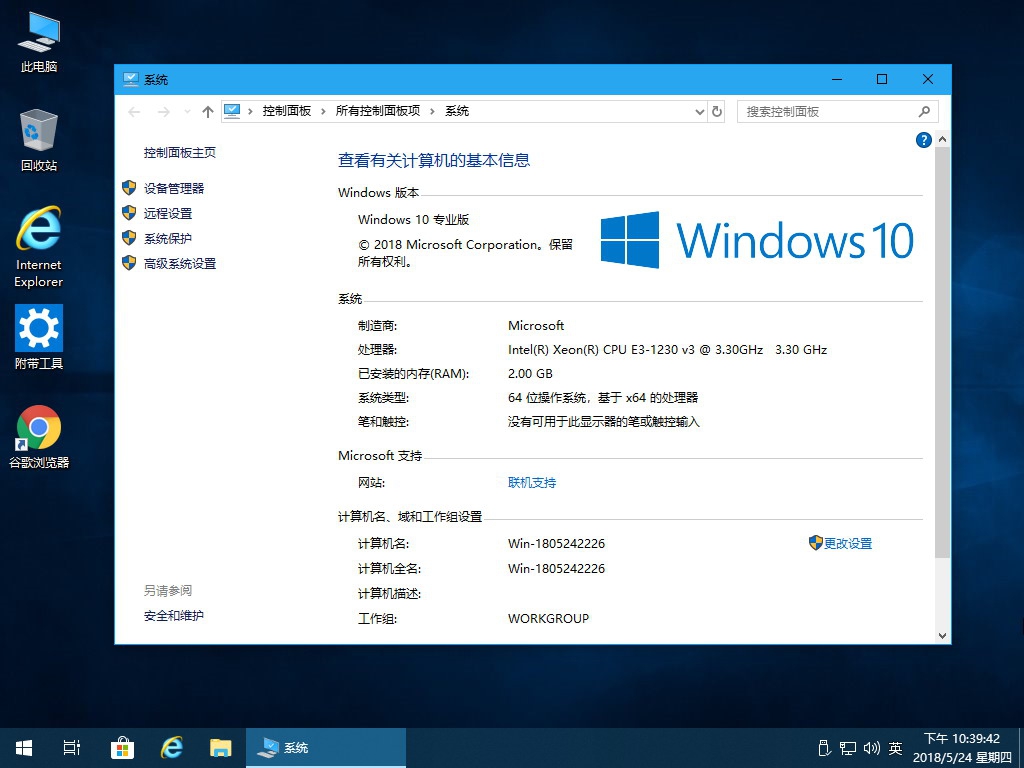Open address bar history dropdown

699,112
